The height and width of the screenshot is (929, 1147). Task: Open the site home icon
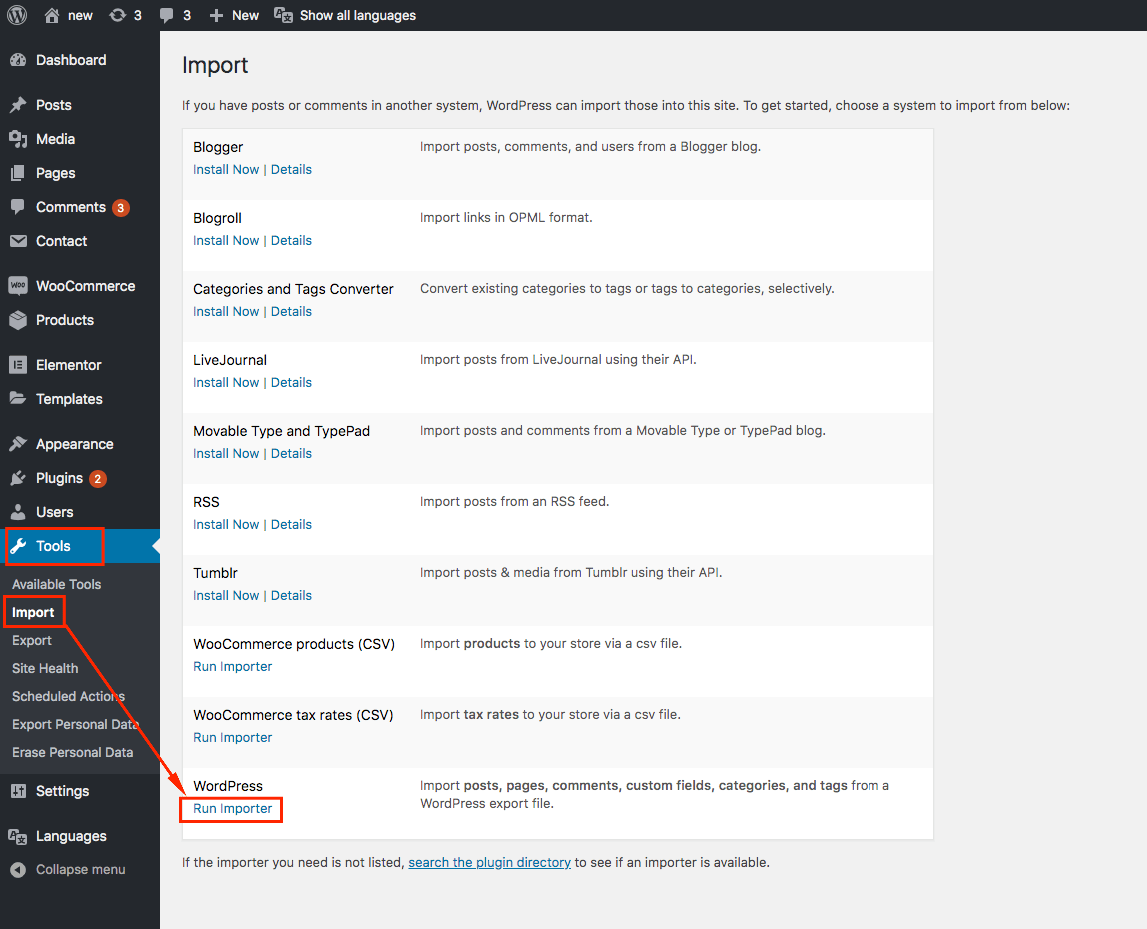click(52, 15)
